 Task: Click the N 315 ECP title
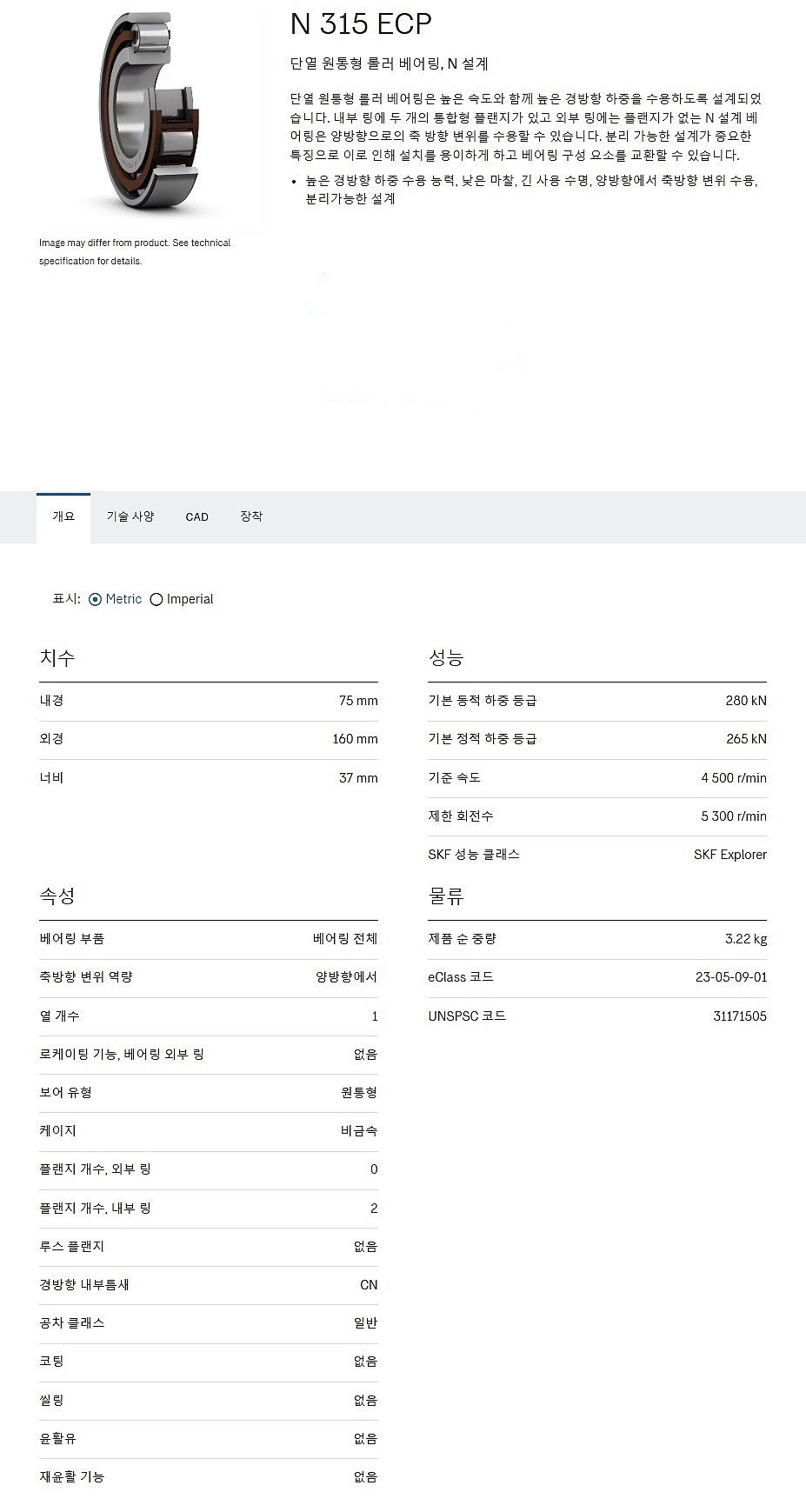(361, 24)
